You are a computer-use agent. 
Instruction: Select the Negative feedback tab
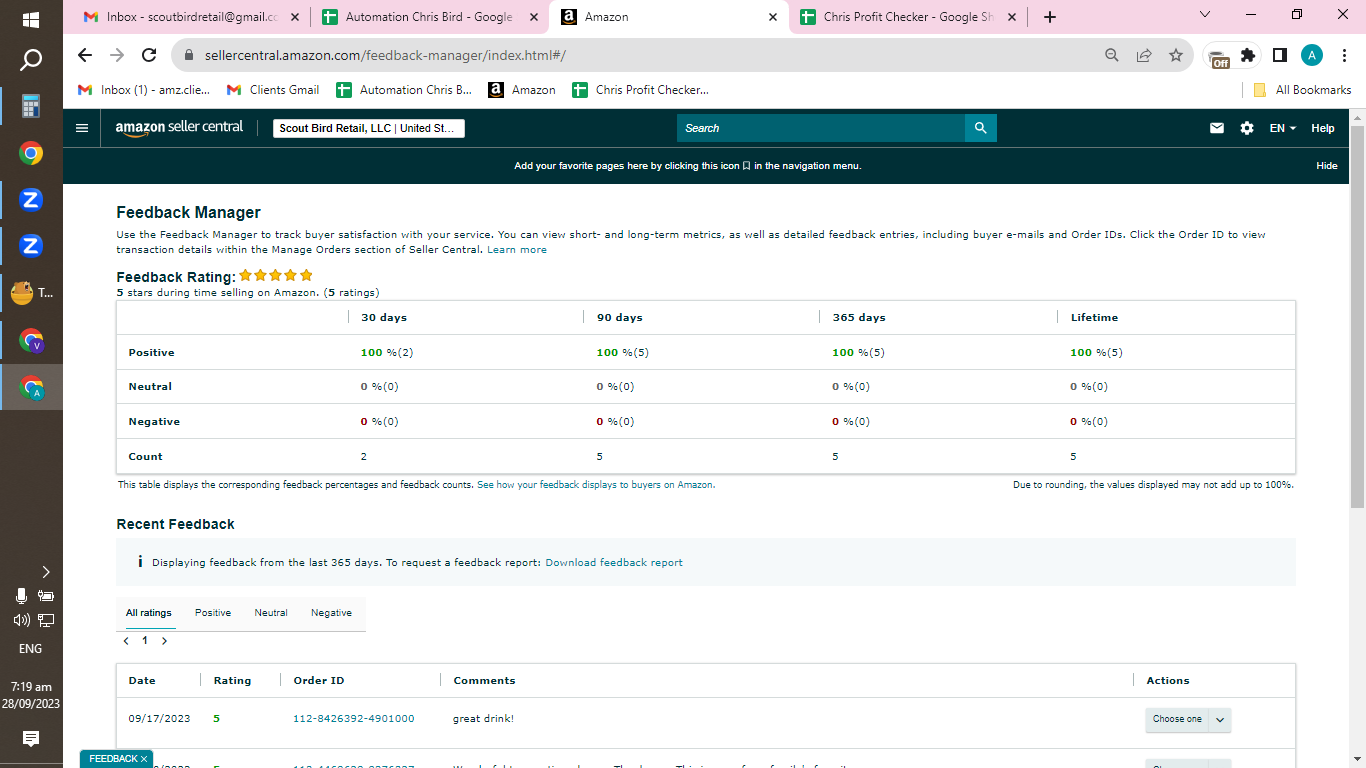click(331, 613)
